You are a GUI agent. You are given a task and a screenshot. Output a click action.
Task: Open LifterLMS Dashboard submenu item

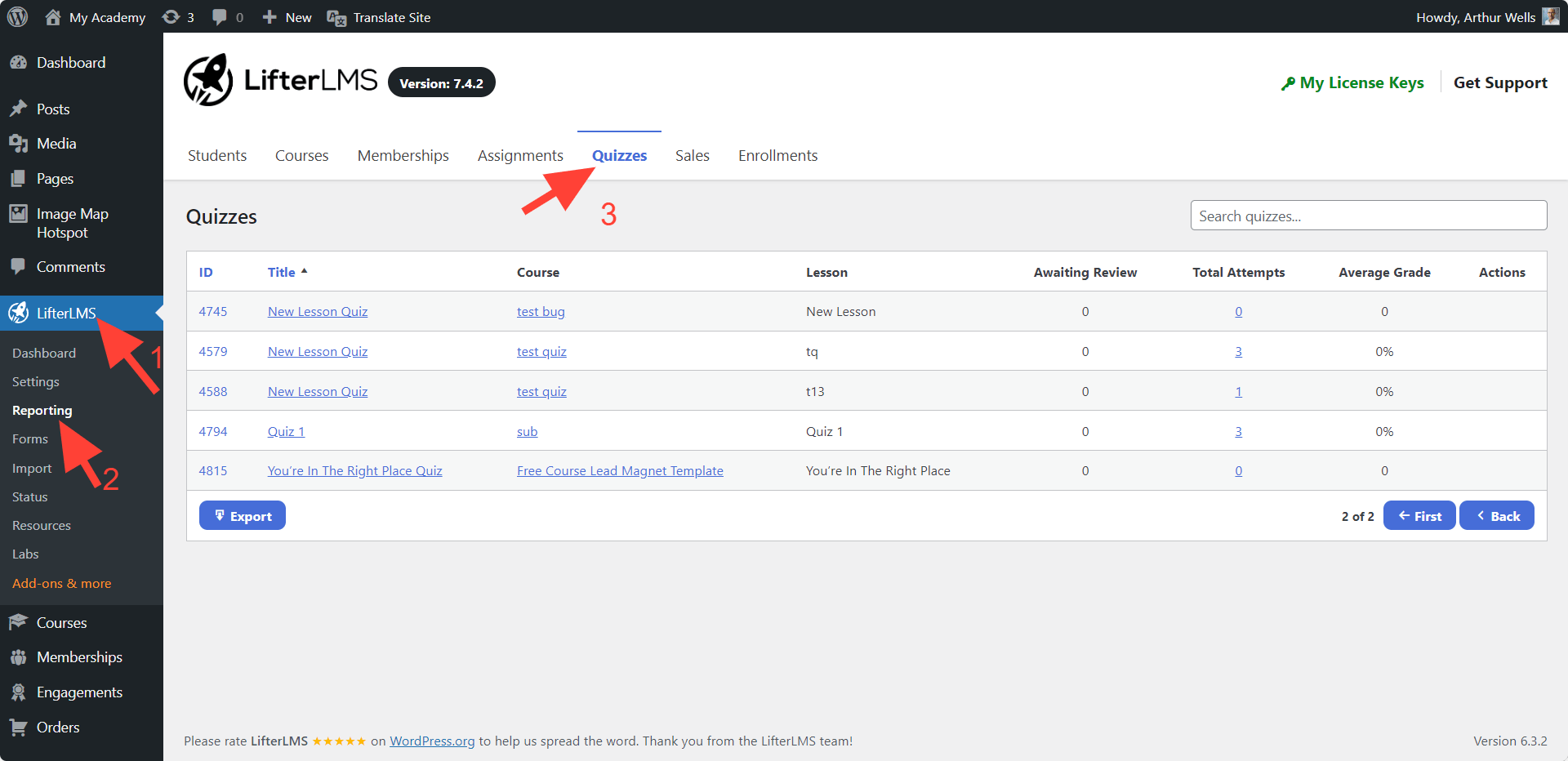(44, 353)
